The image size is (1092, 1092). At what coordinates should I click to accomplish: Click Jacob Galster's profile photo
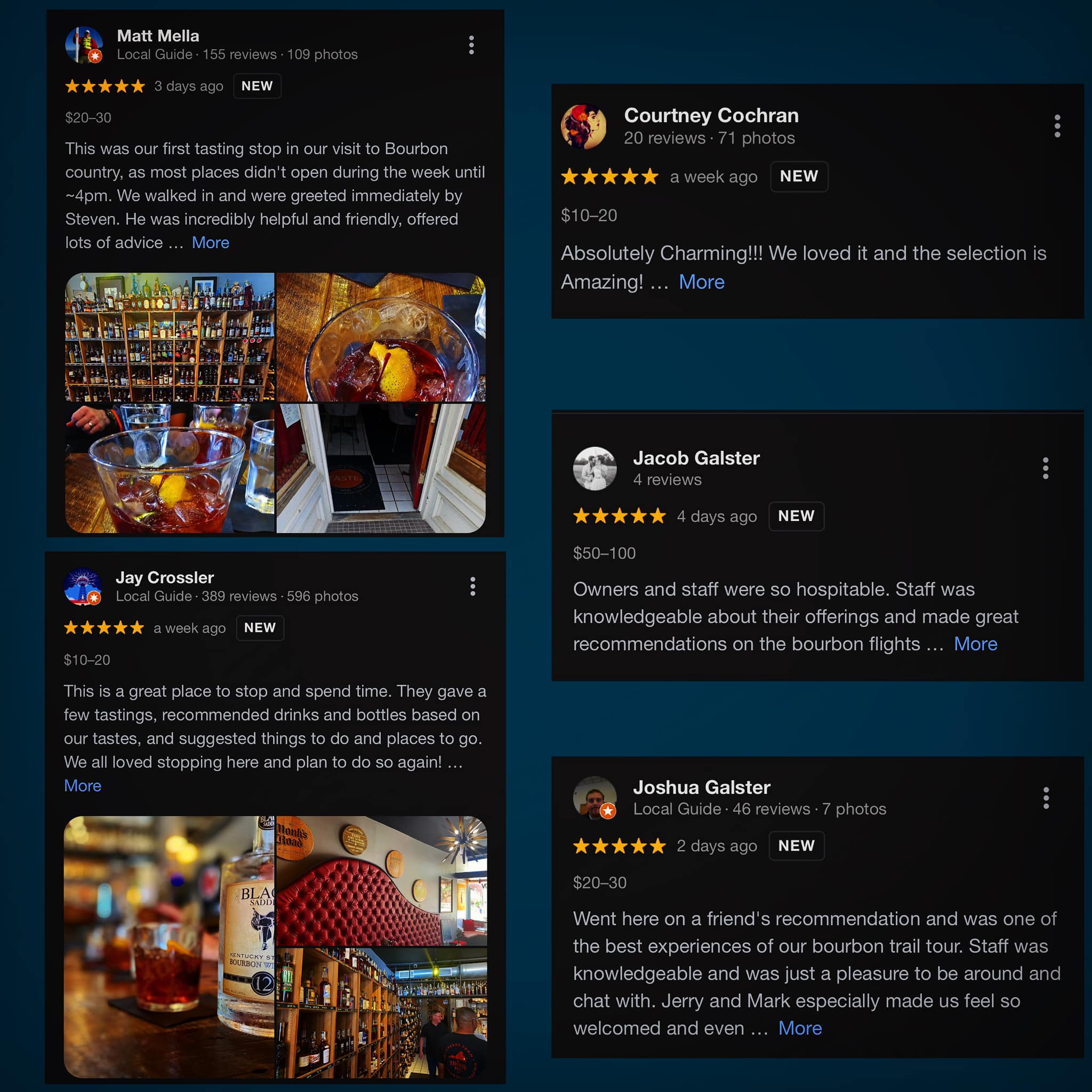coord(595,469)
